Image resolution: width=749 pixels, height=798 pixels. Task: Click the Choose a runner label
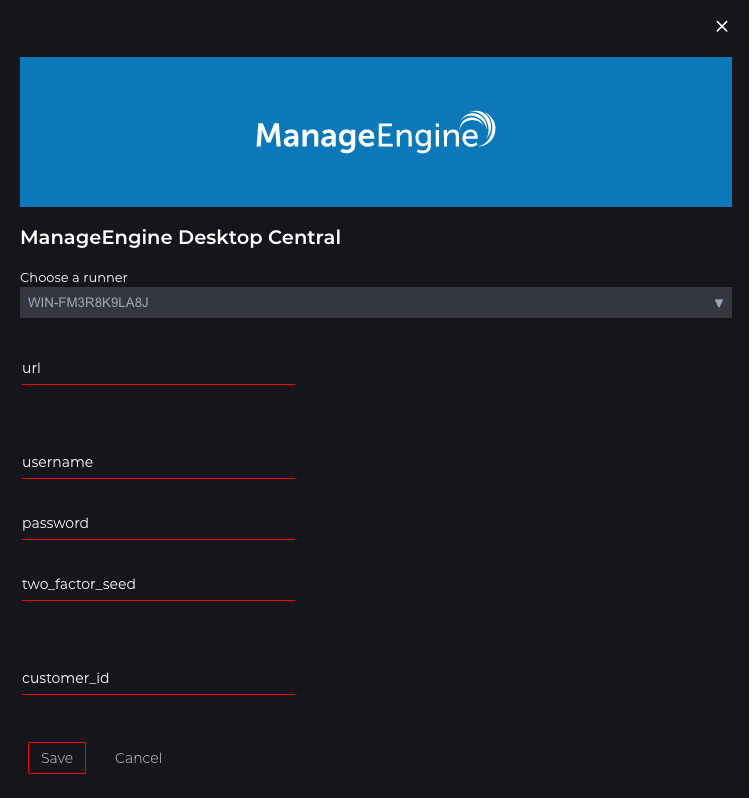pyautogui.click(x=74, y=278)
